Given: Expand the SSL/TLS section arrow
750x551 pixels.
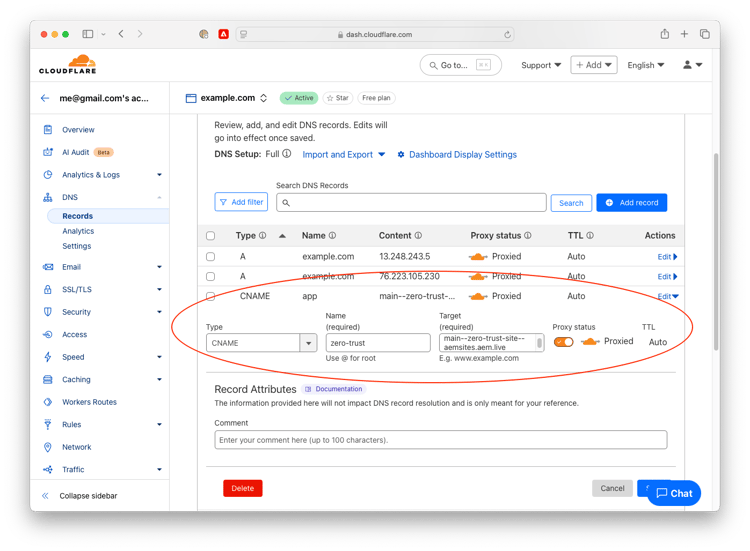Looking at the screenshot, I should (x=159, y=289).
